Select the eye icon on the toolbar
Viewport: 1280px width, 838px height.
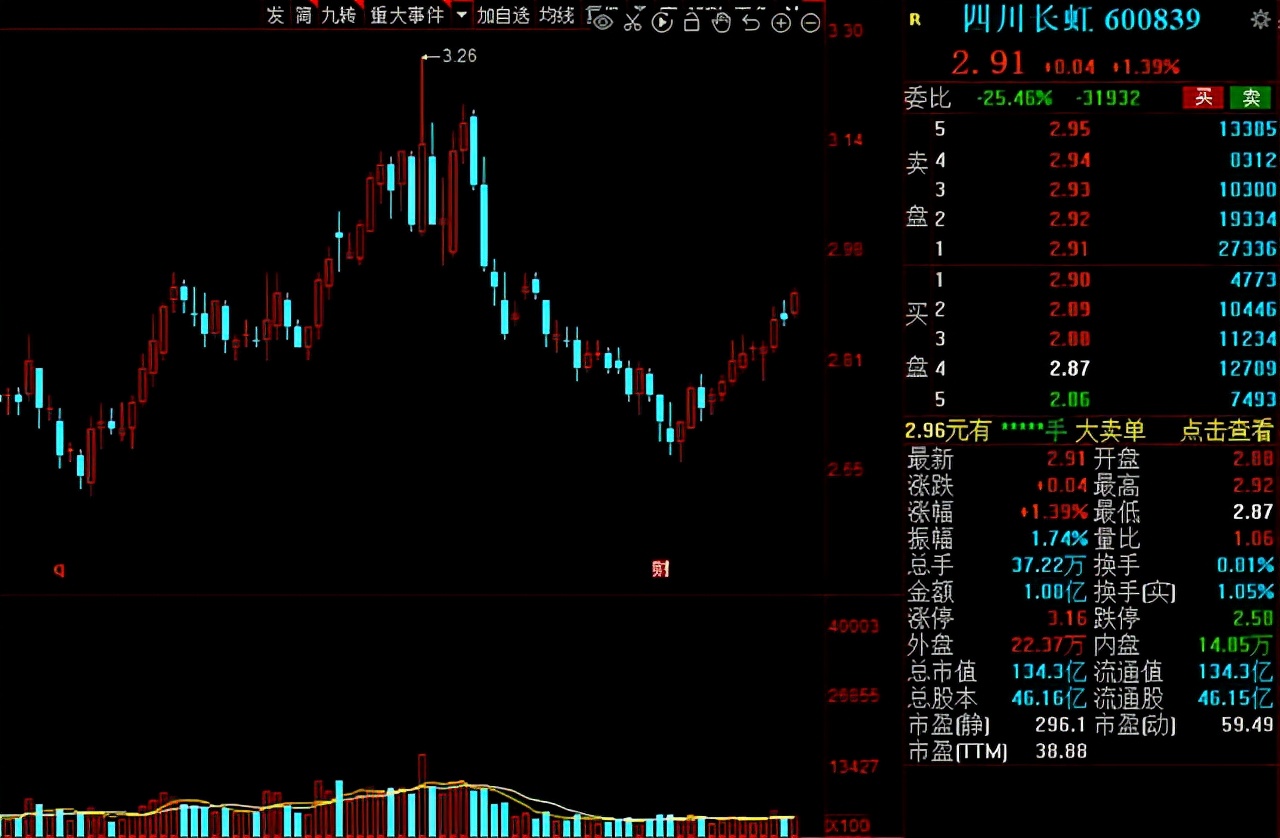tap(602, 20)
